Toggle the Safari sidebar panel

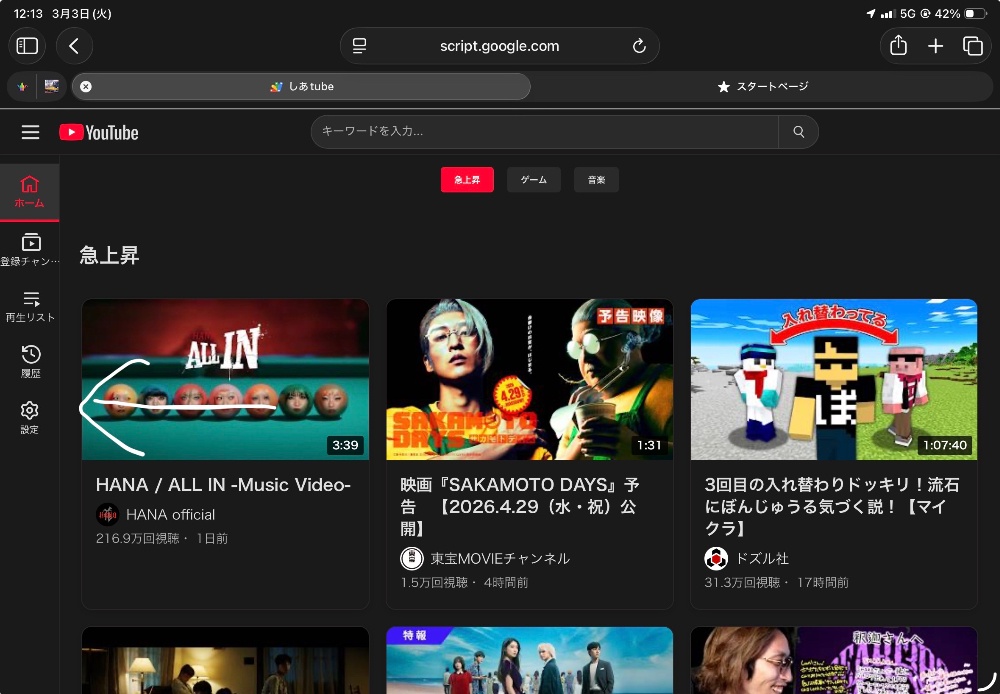click(27, 46)
